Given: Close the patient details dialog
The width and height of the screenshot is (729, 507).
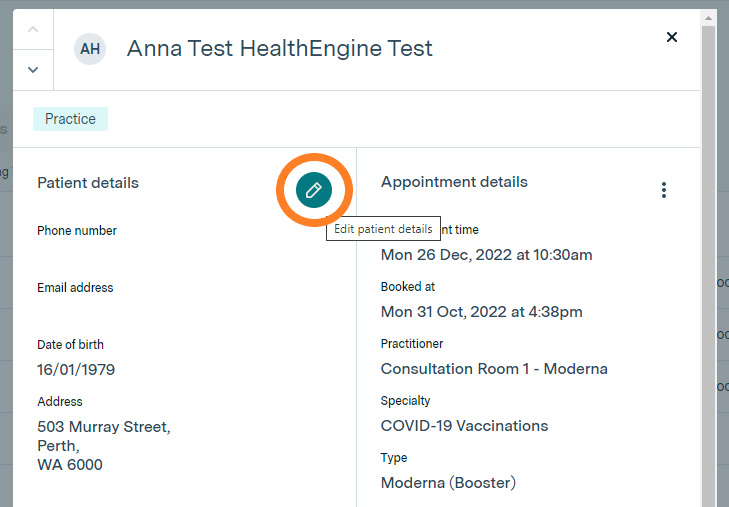Looking at the screenshot, I should click(x=672, y=37).
